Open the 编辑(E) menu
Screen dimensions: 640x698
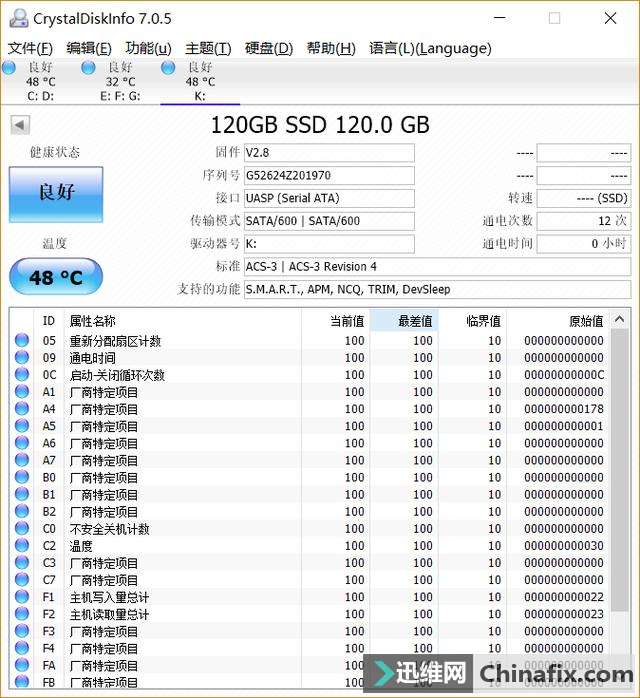click(89, 48)
